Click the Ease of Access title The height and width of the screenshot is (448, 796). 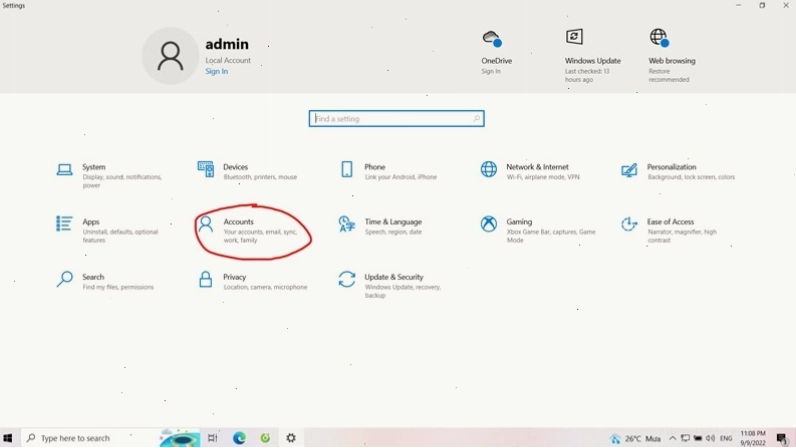(671, 222)
